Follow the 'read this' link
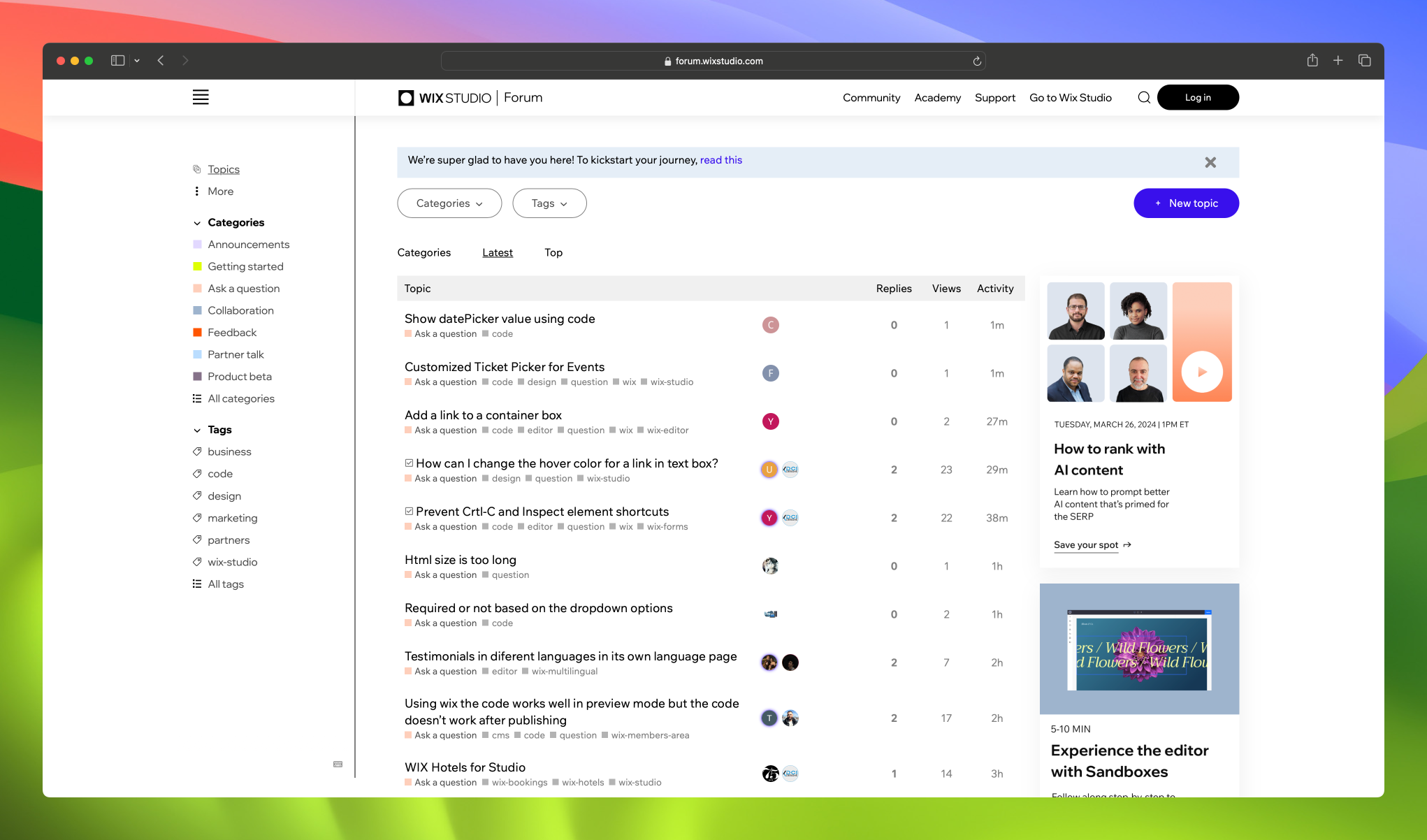Viewport: 1427px width, 840px height. 720,160
